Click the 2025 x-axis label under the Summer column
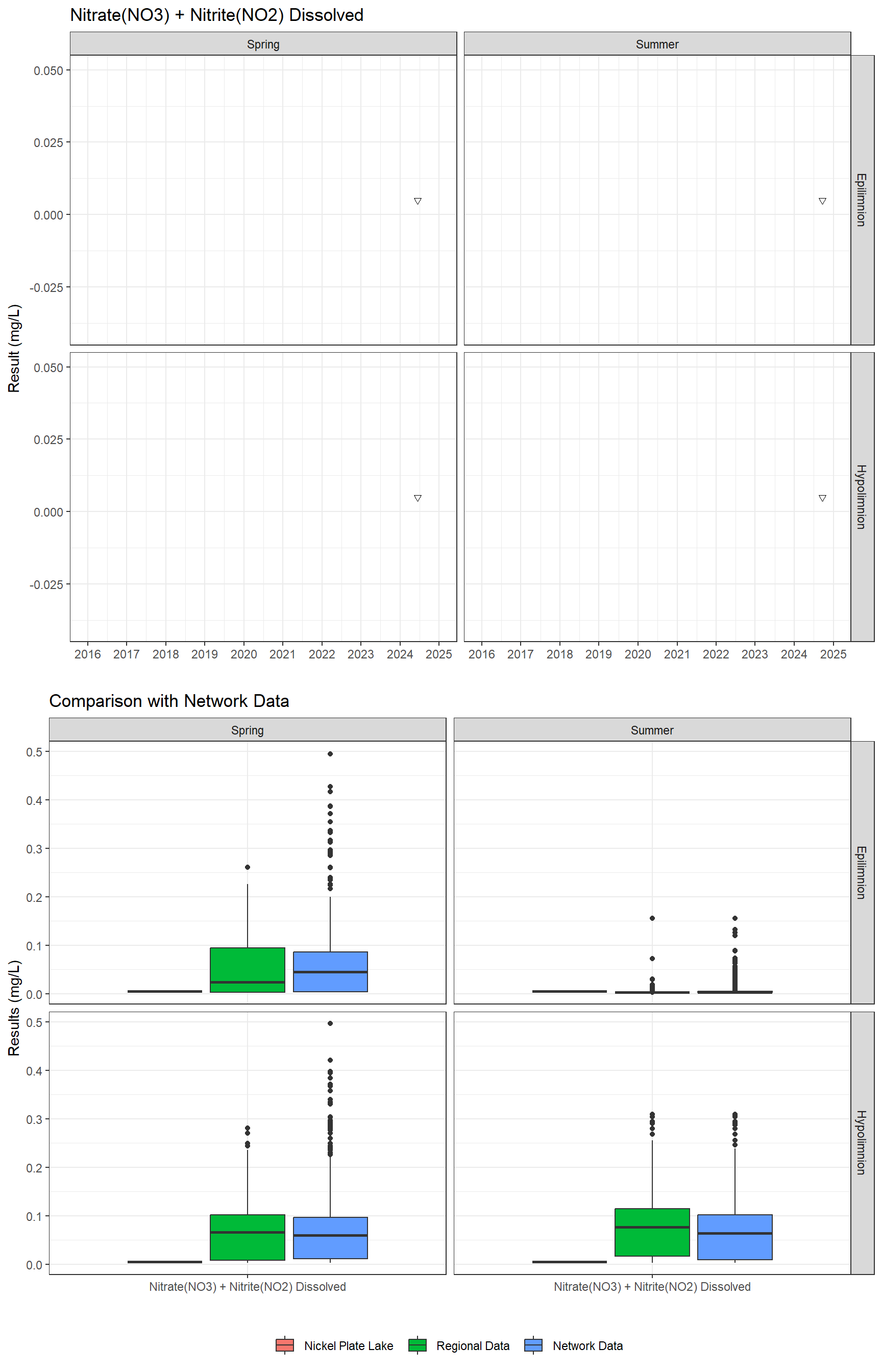Image resolution: width=882 pixels, height=1372 pixels. [x=834, y=654]
